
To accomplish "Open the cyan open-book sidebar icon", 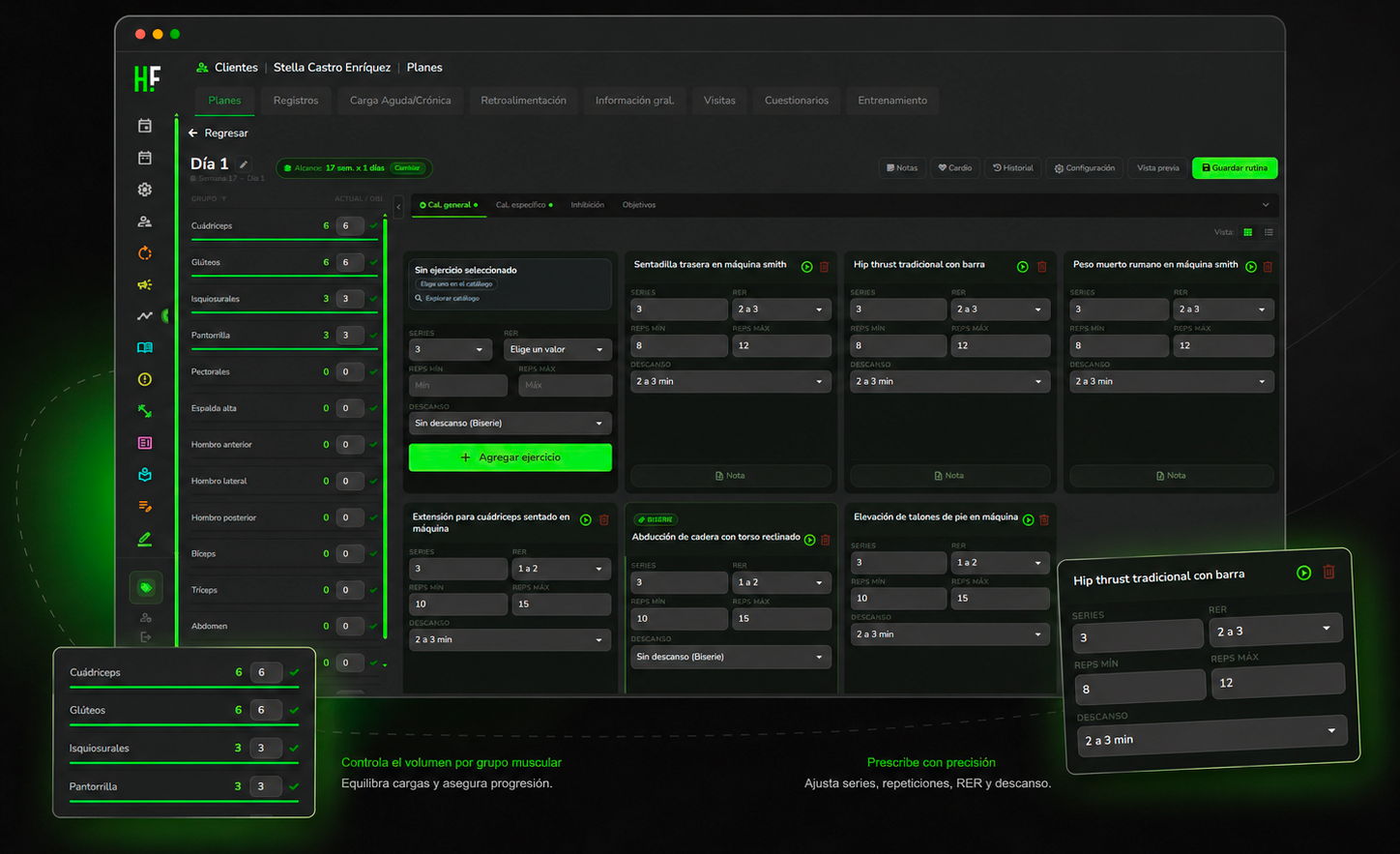I will tap(145, 348).
